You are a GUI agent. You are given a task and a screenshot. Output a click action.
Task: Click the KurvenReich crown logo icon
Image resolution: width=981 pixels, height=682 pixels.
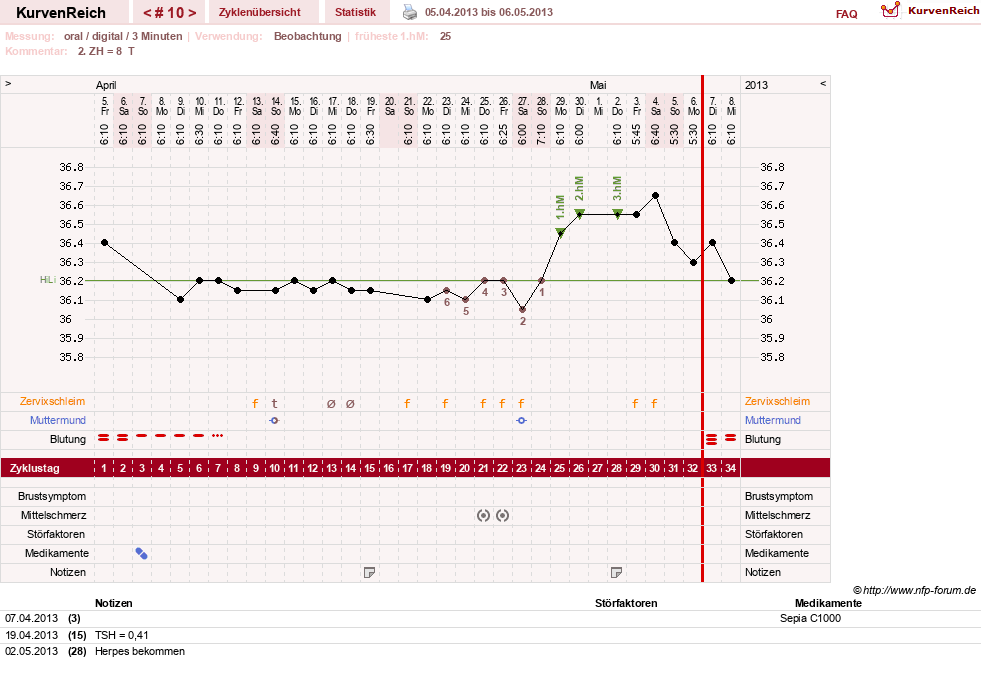(890, 10)
